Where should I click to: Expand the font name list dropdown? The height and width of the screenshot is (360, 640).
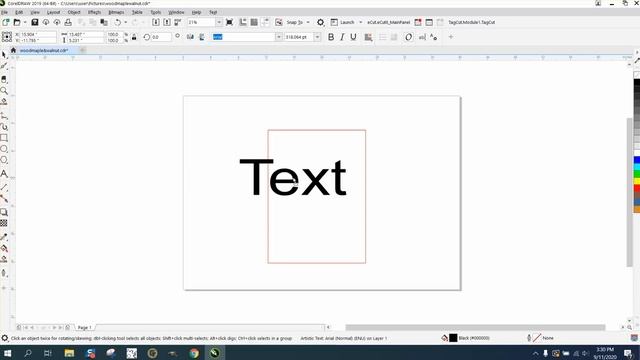click(x=279, y=37)
